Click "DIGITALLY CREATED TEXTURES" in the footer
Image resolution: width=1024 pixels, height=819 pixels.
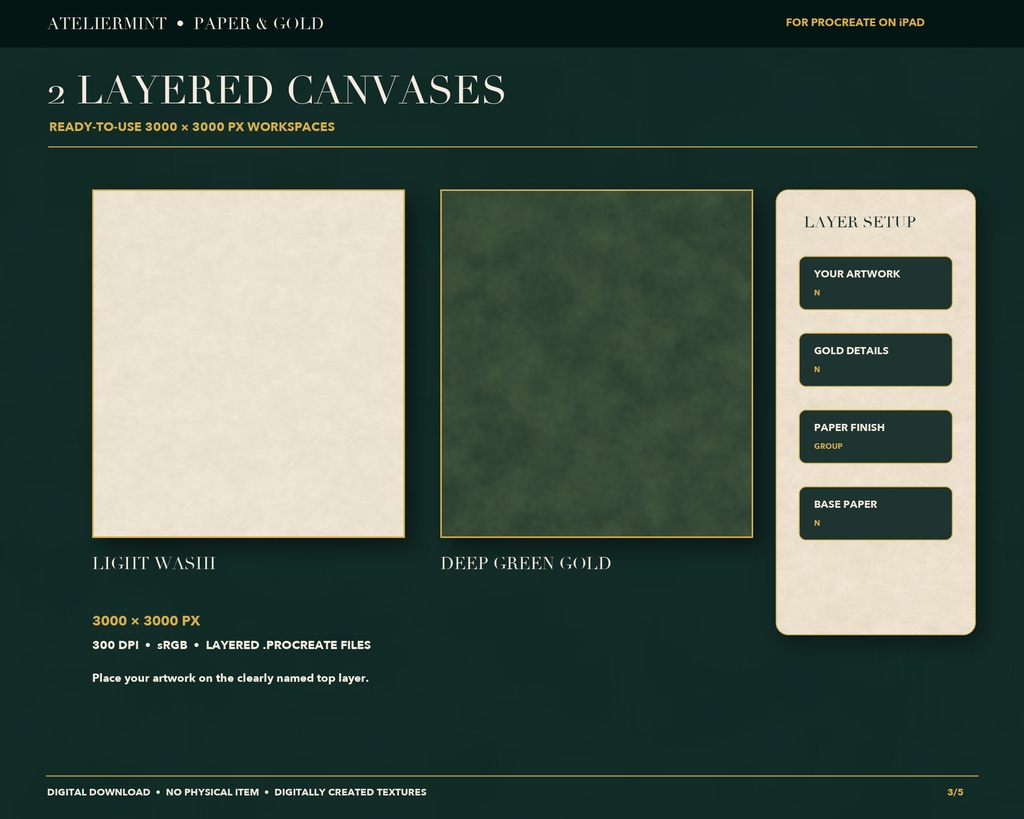[350, 792]
